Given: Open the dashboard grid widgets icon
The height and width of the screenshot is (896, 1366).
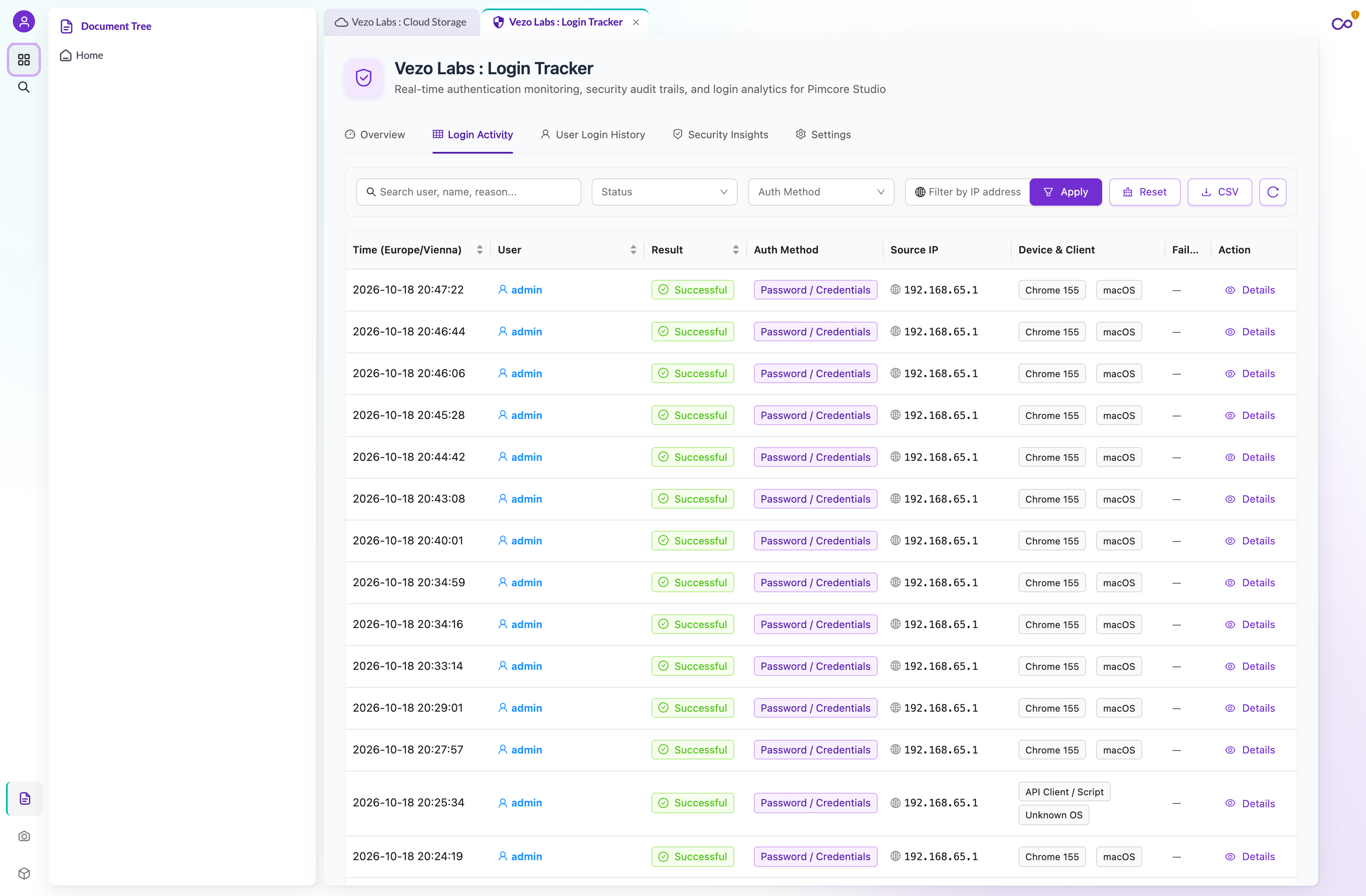Looking at the screenshot, I should coord(23,59).
